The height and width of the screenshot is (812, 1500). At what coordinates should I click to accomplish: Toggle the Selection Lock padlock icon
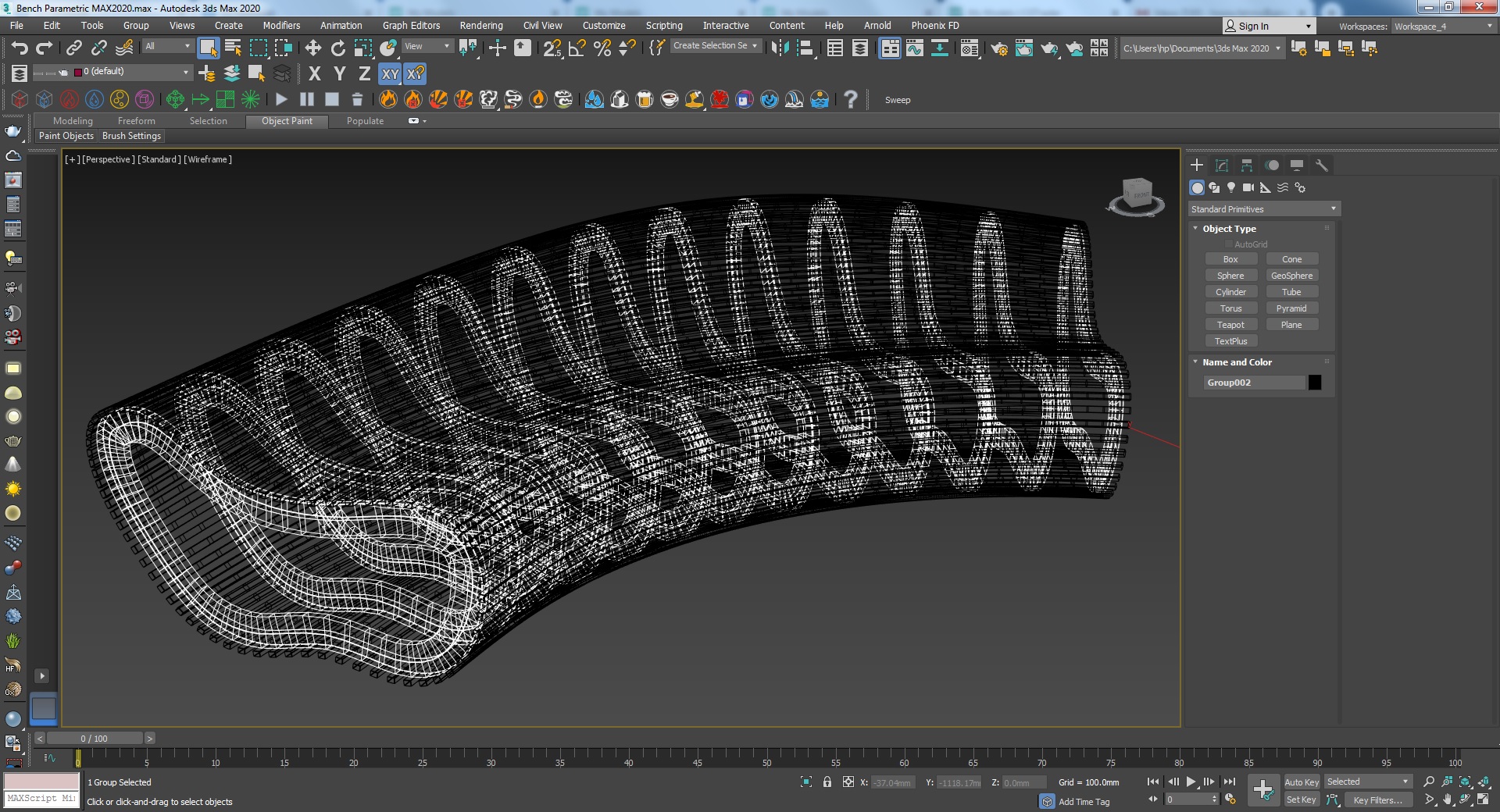(x=827, y=782)
